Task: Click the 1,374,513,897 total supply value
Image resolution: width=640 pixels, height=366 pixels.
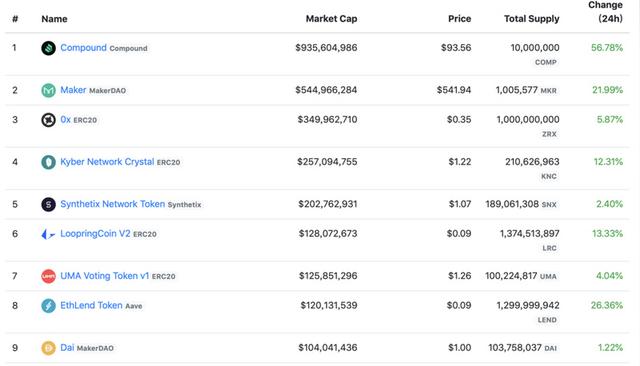Action: pos(529,233)
